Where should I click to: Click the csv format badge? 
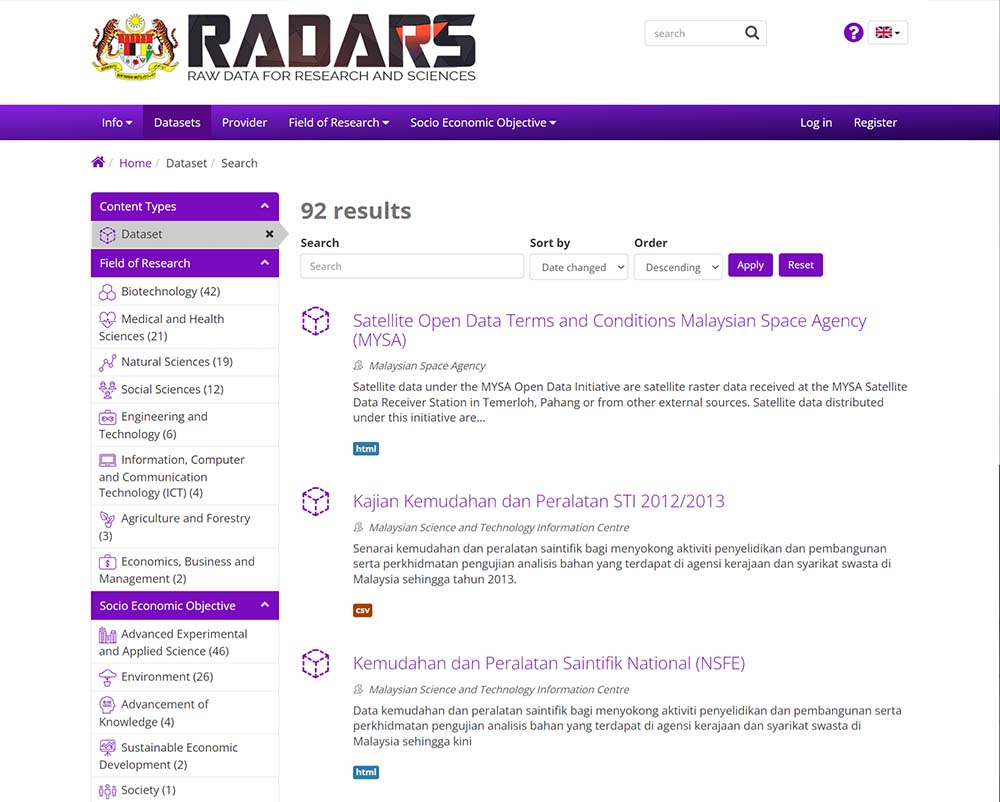pyautogui.click(x=362, y=610)
